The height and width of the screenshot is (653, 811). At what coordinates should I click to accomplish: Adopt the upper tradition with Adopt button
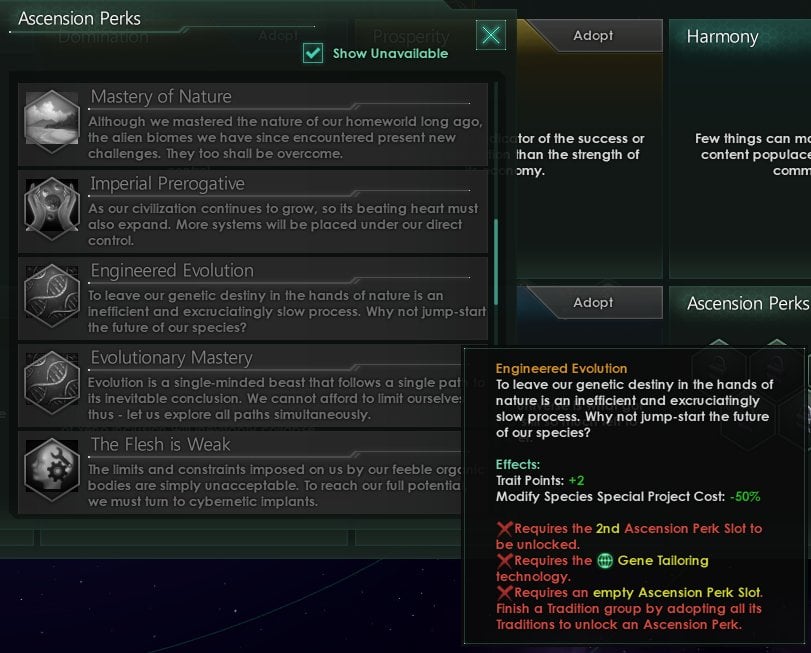click(x=593, y=36)
